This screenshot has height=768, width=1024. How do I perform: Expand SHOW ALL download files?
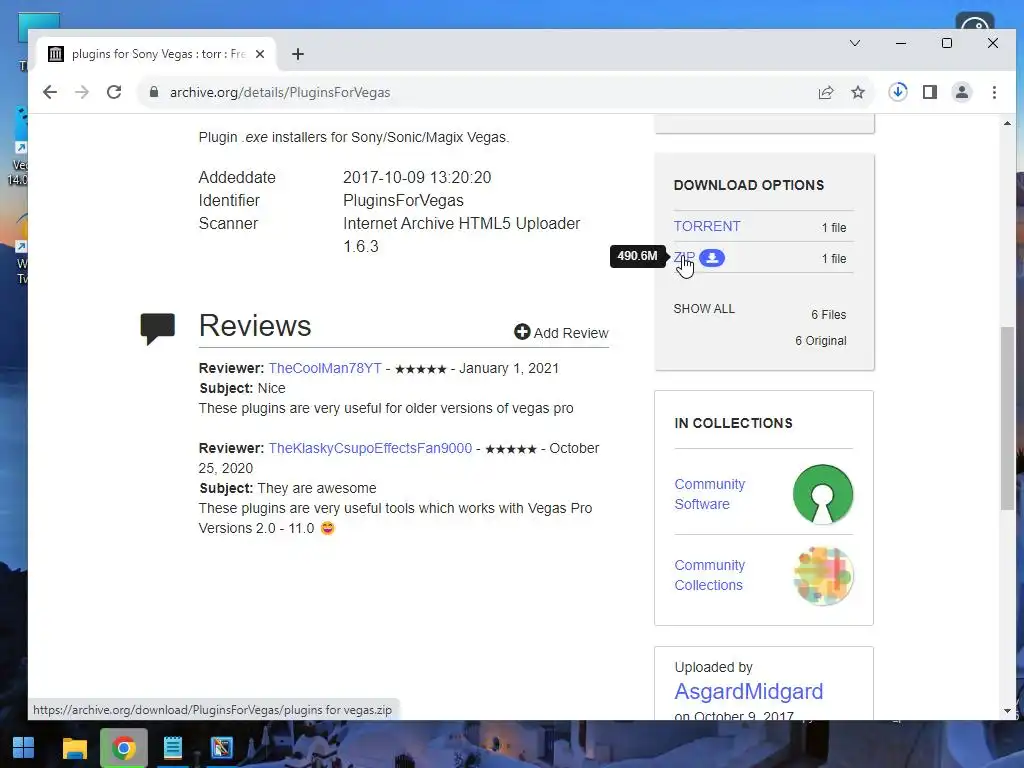click(x=704, y=309)
